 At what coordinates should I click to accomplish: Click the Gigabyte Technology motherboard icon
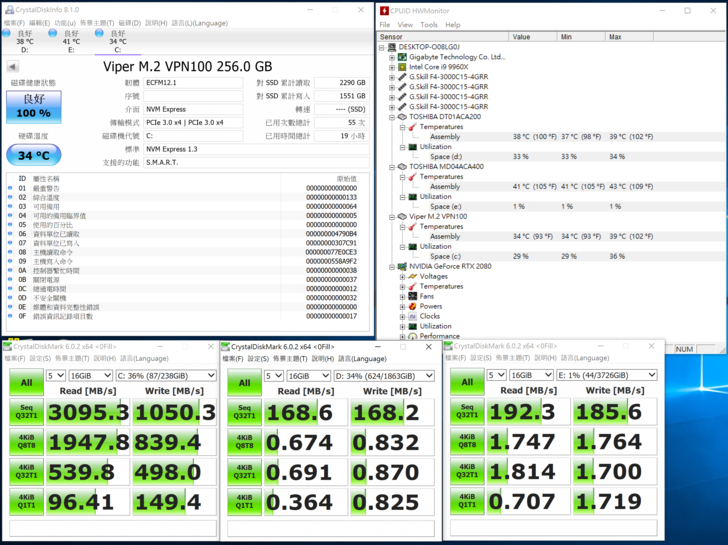click(403, 57)
